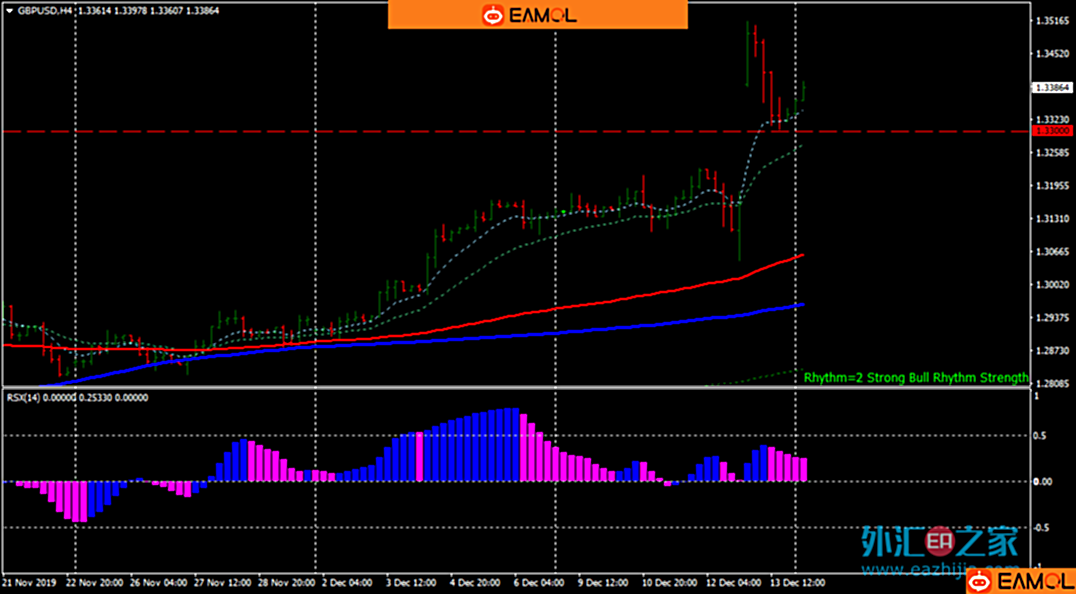This screenshot has height=594, width=1076.
Task: Click the red 1.33000 price level label
Action: coord(1052,131)
